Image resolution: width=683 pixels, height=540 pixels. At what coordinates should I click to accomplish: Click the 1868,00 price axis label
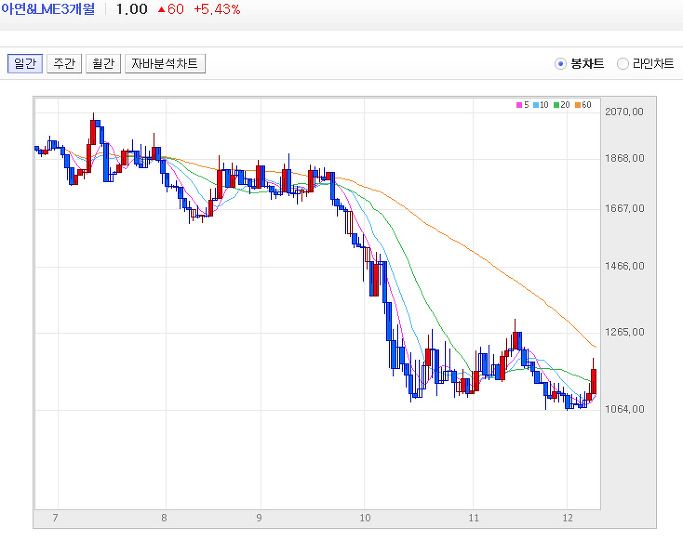tap(624, 158)
